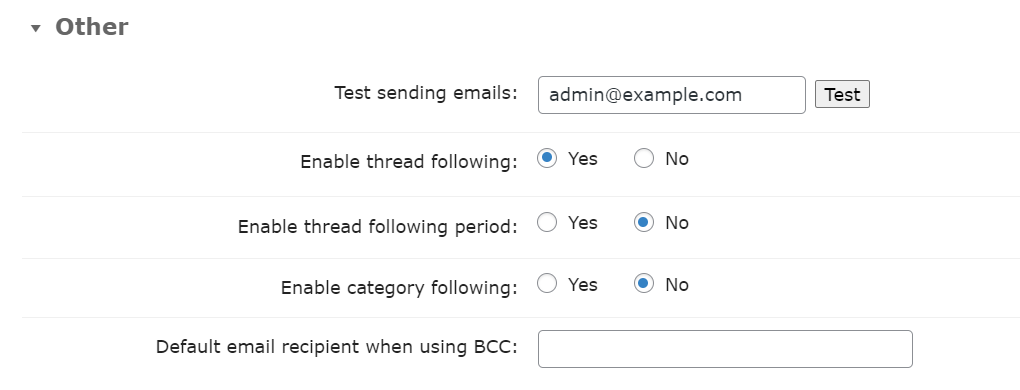Screen dimensions: 1020x390
Task: Click the 'Enable thread following:' label
Action: (x=409, y=161)
